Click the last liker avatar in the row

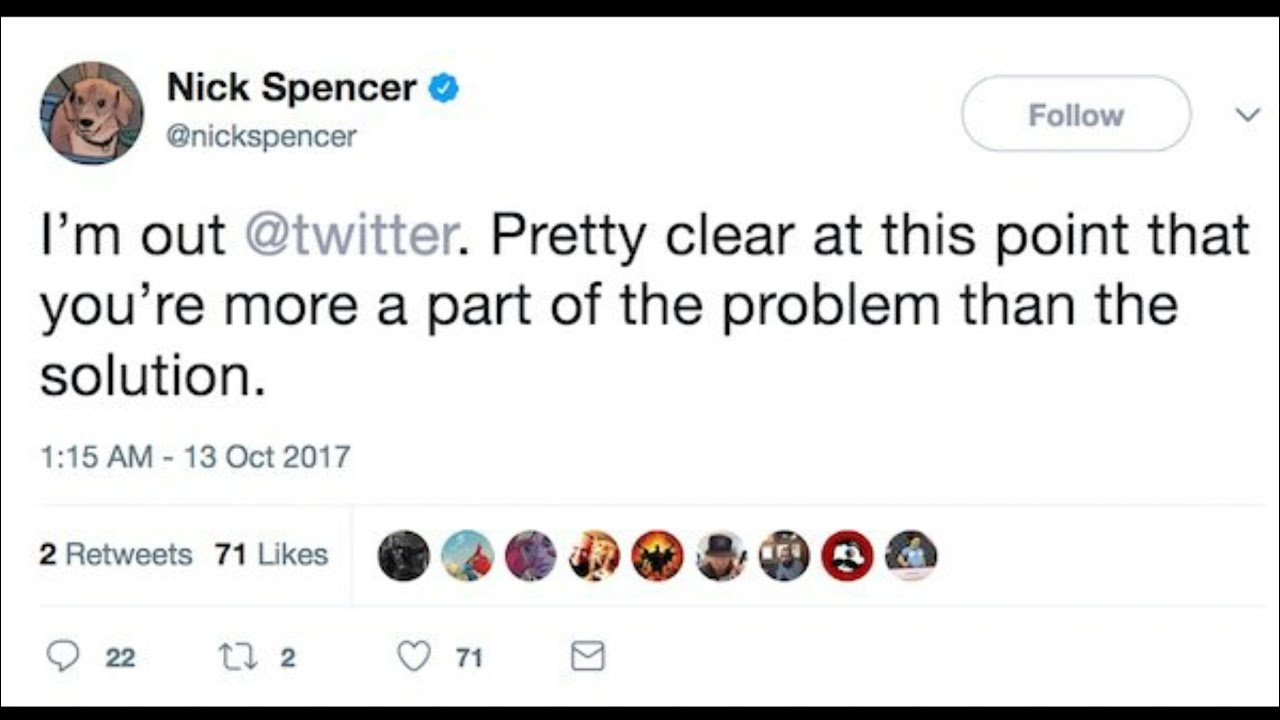[x=911, y=555]
